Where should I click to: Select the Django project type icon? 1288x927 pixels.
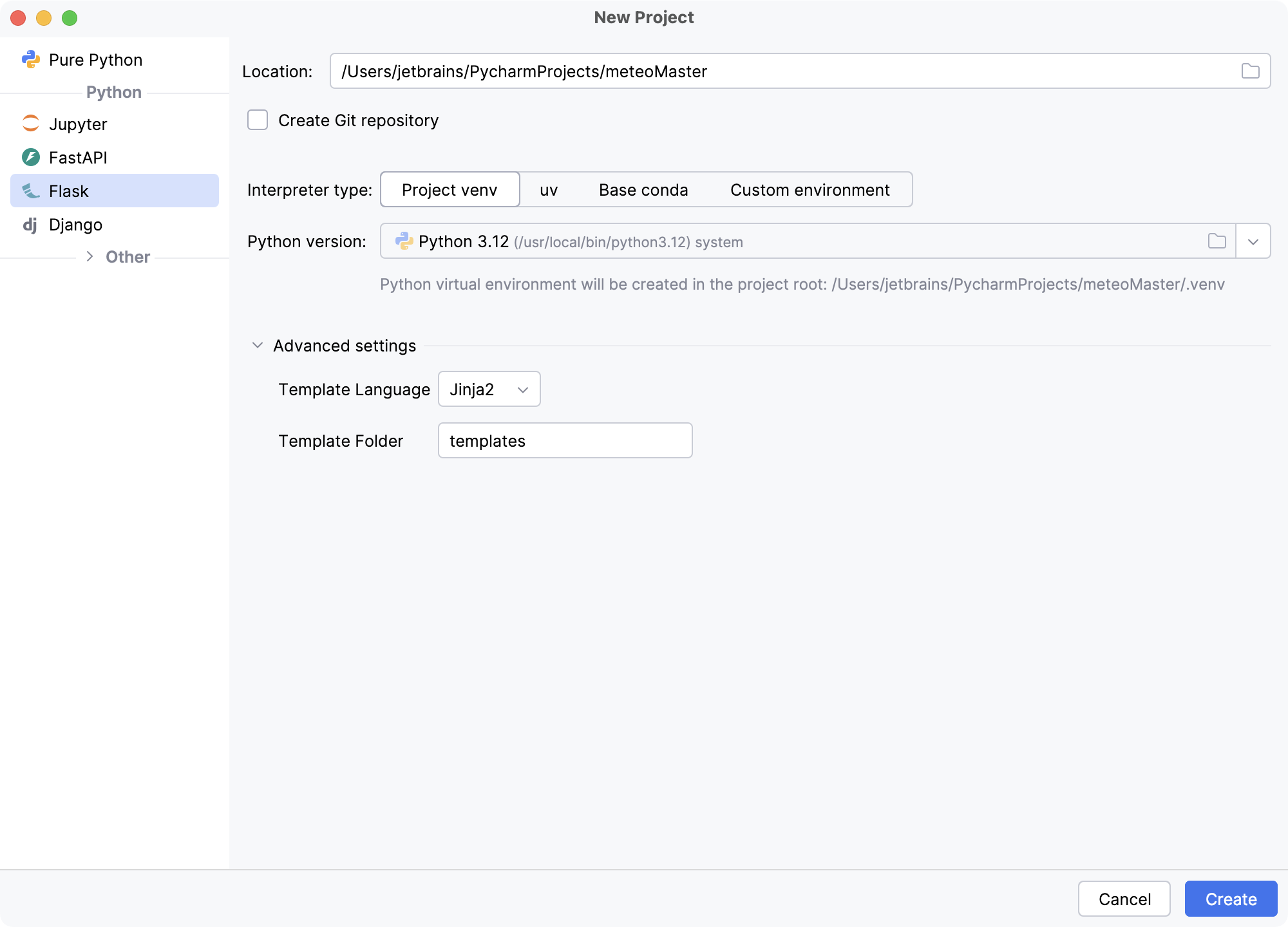click(x=31, y=225)
